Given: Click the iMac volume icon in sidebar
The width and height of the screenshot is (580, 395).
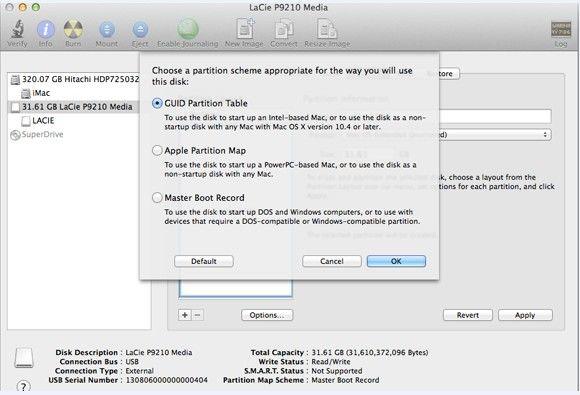Looking at the screenshot, I should pos(26,93).
